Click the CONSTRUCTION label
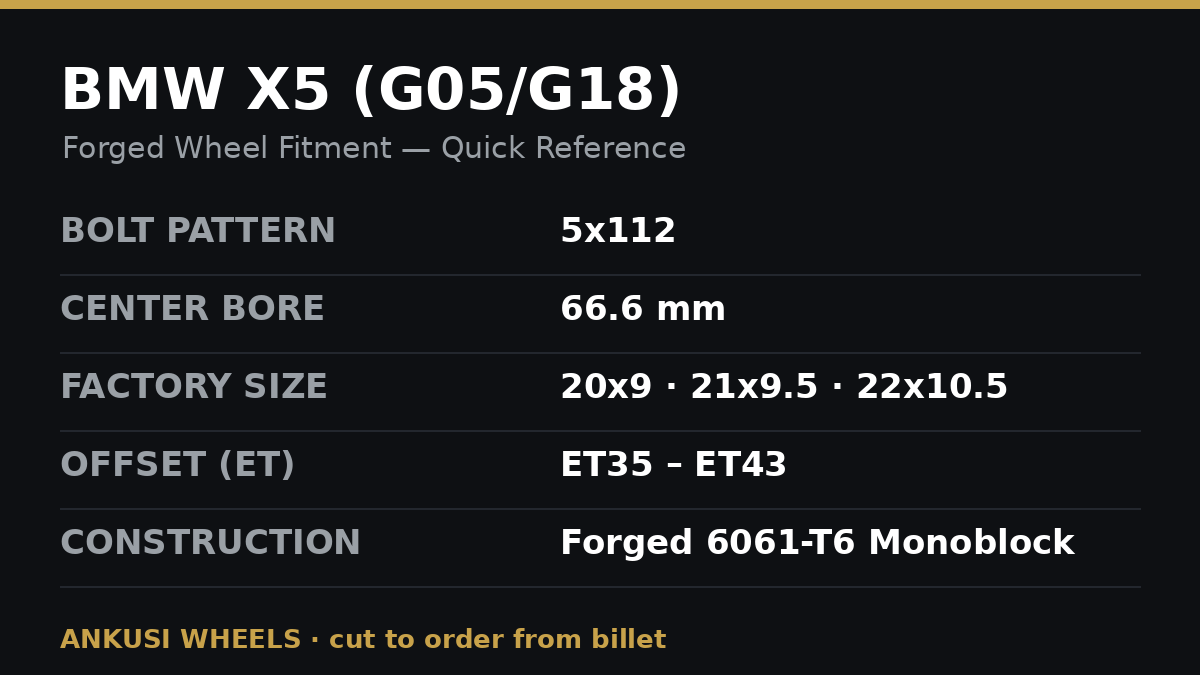Image resolution: width=1200 pixels, height=675 pixels. click(x=210, y=544)
